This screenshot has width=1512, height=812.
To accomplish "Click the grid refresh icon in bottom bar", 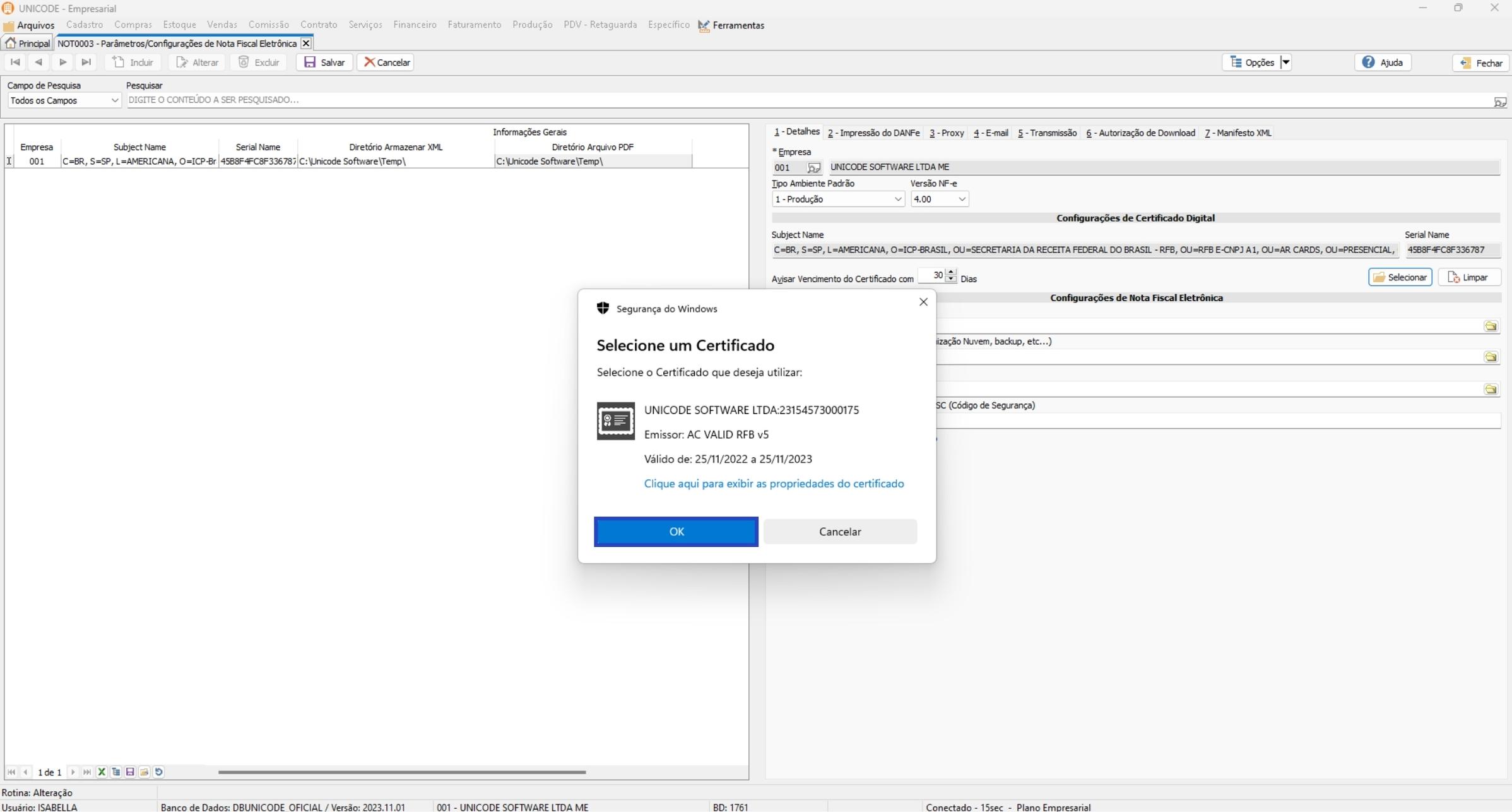I will [x=159, y=772].
